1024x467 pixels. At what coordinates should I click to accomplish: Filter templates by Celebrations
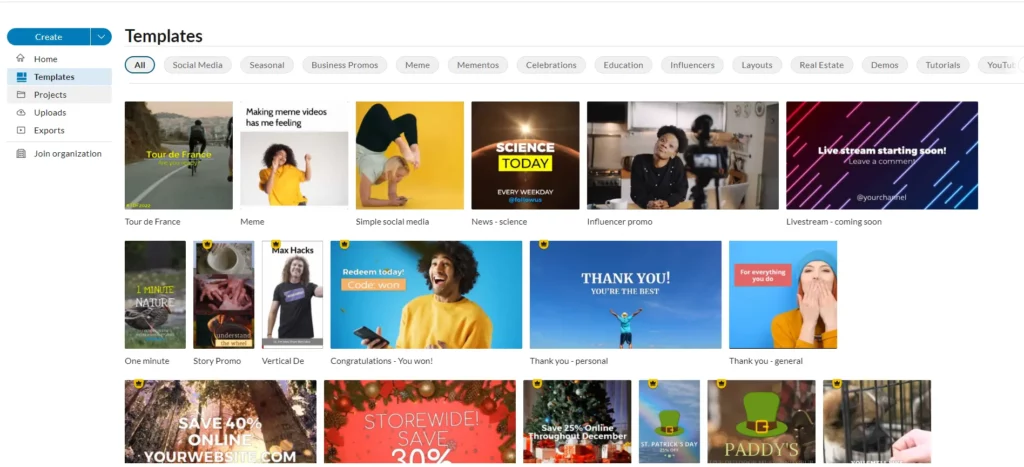click(551, 65)
